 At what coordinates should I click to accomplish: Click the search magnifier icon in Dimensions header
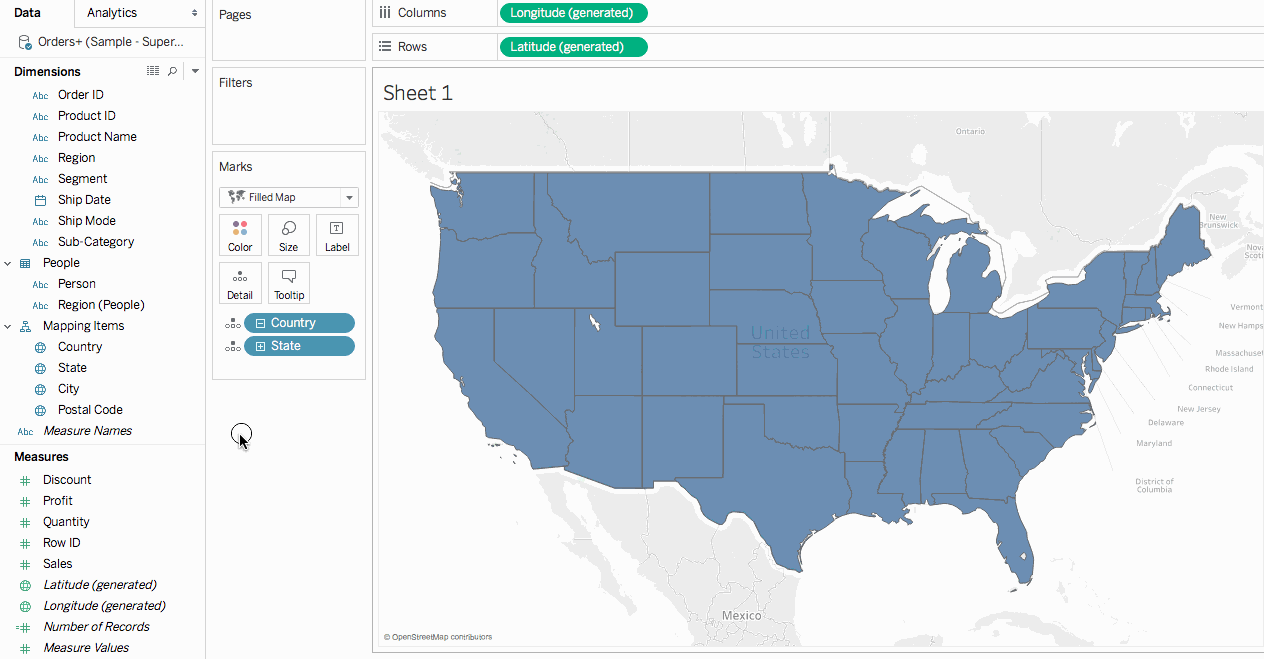tap(172, 71)
